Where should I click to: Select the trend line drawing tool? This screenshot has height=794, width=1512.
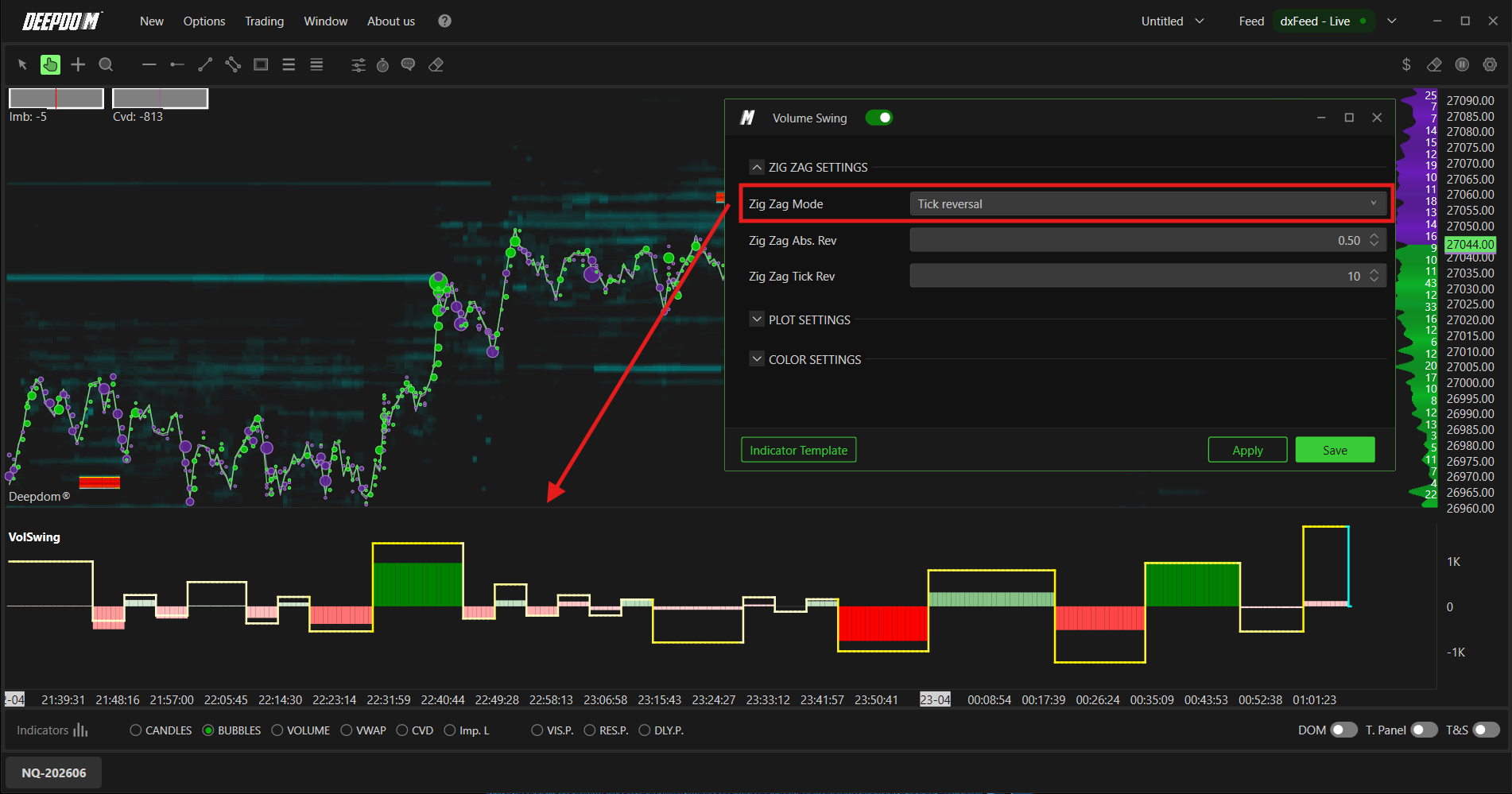coord(205,64)
